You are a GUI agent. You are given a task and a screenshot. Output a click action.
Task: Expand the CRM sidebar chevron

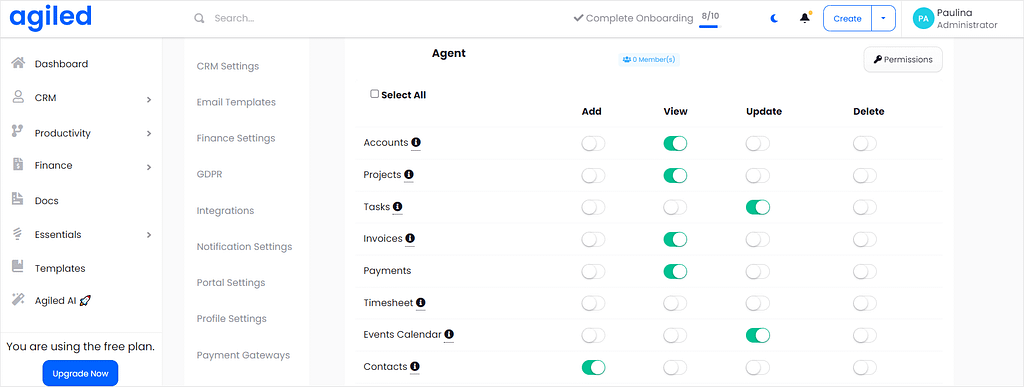[149, 100]
